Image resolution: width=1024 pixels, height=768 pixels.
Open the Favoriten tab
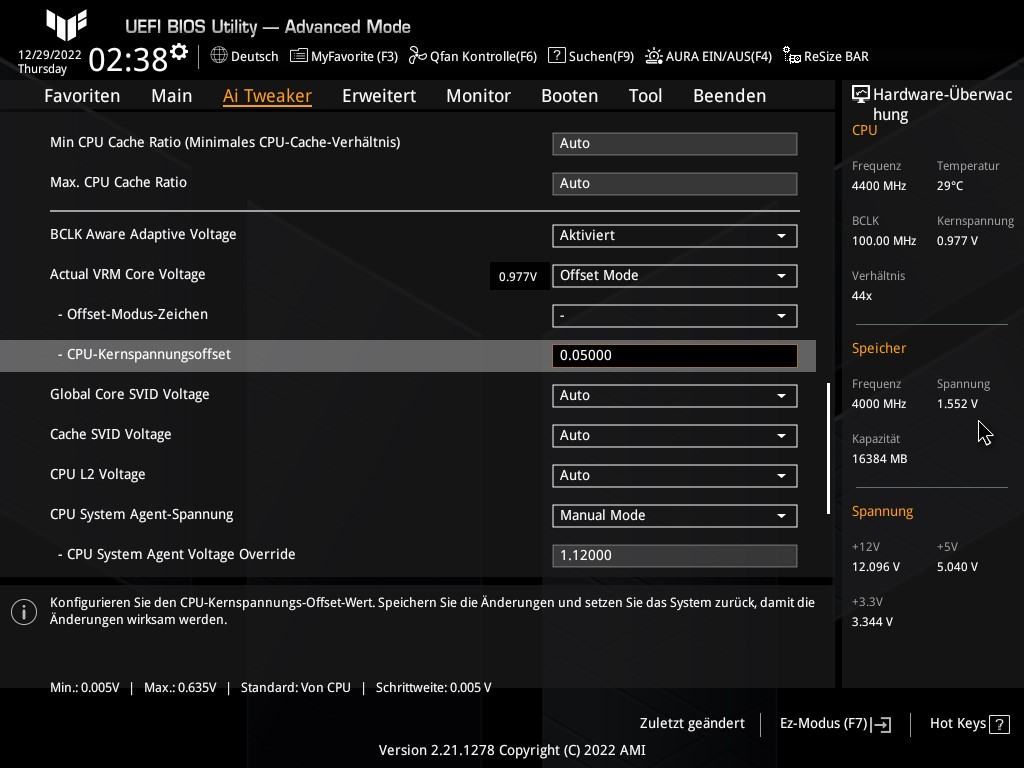coord(82,96)
